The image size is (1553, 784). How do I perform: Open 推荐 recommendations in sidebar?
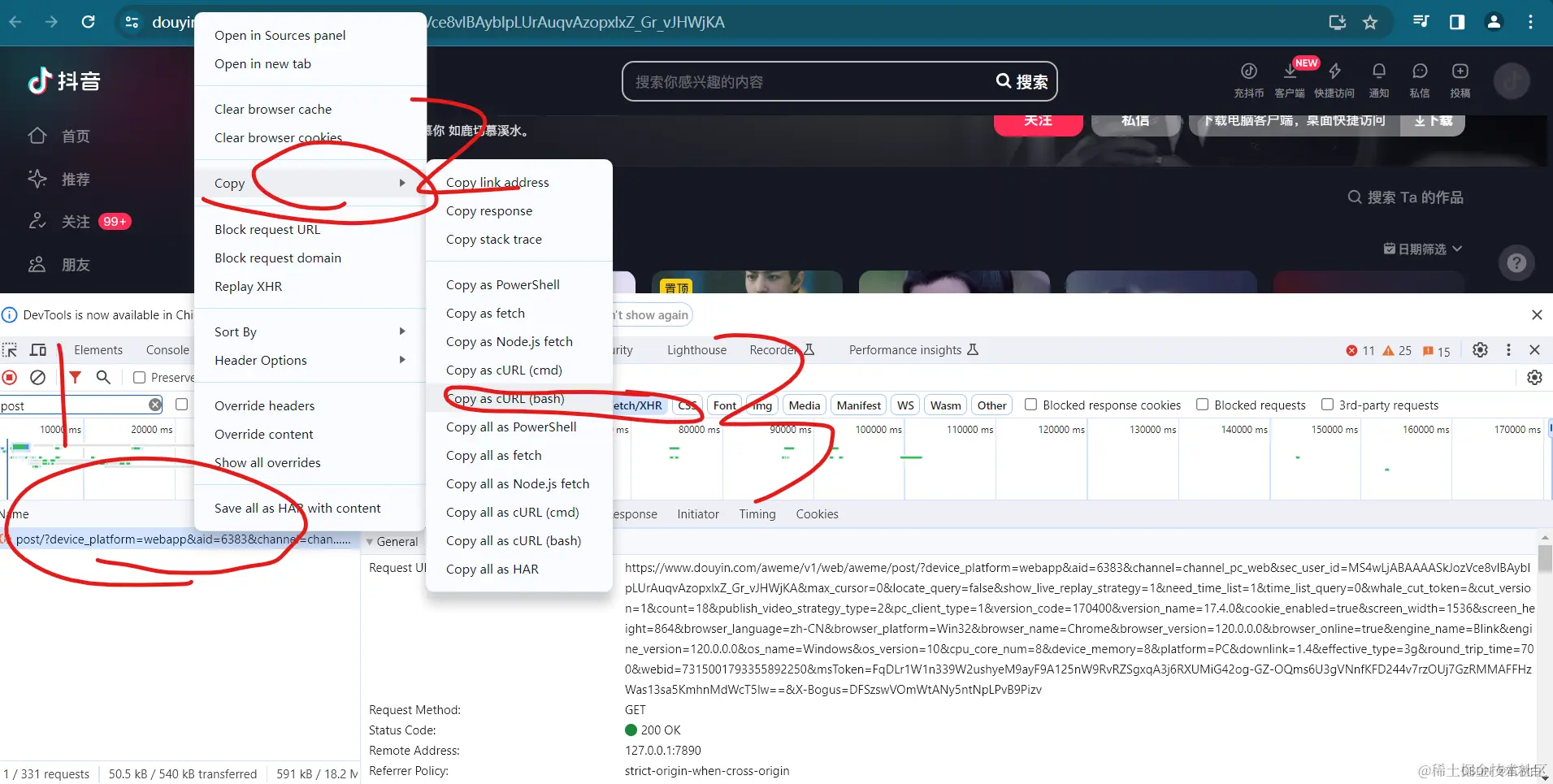[59, 179]
